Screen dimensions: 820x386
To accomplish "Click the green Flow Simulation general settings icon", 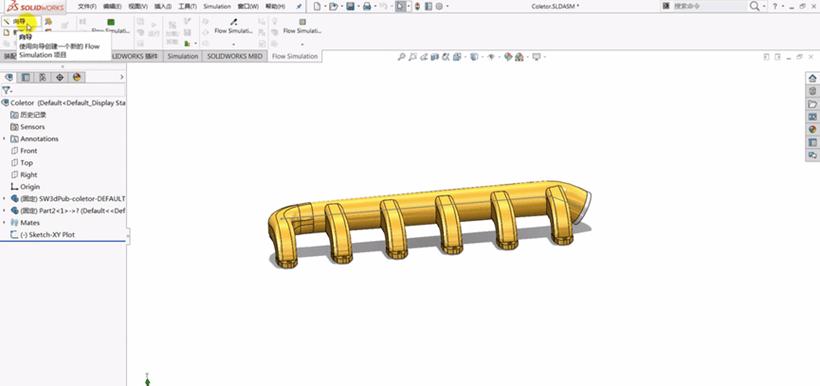I will (x=110, y=22).
